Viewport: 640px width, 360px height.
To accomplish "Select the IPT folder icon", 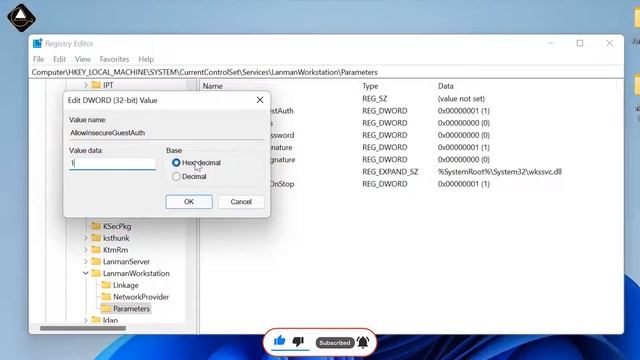I will pos(96,85).
